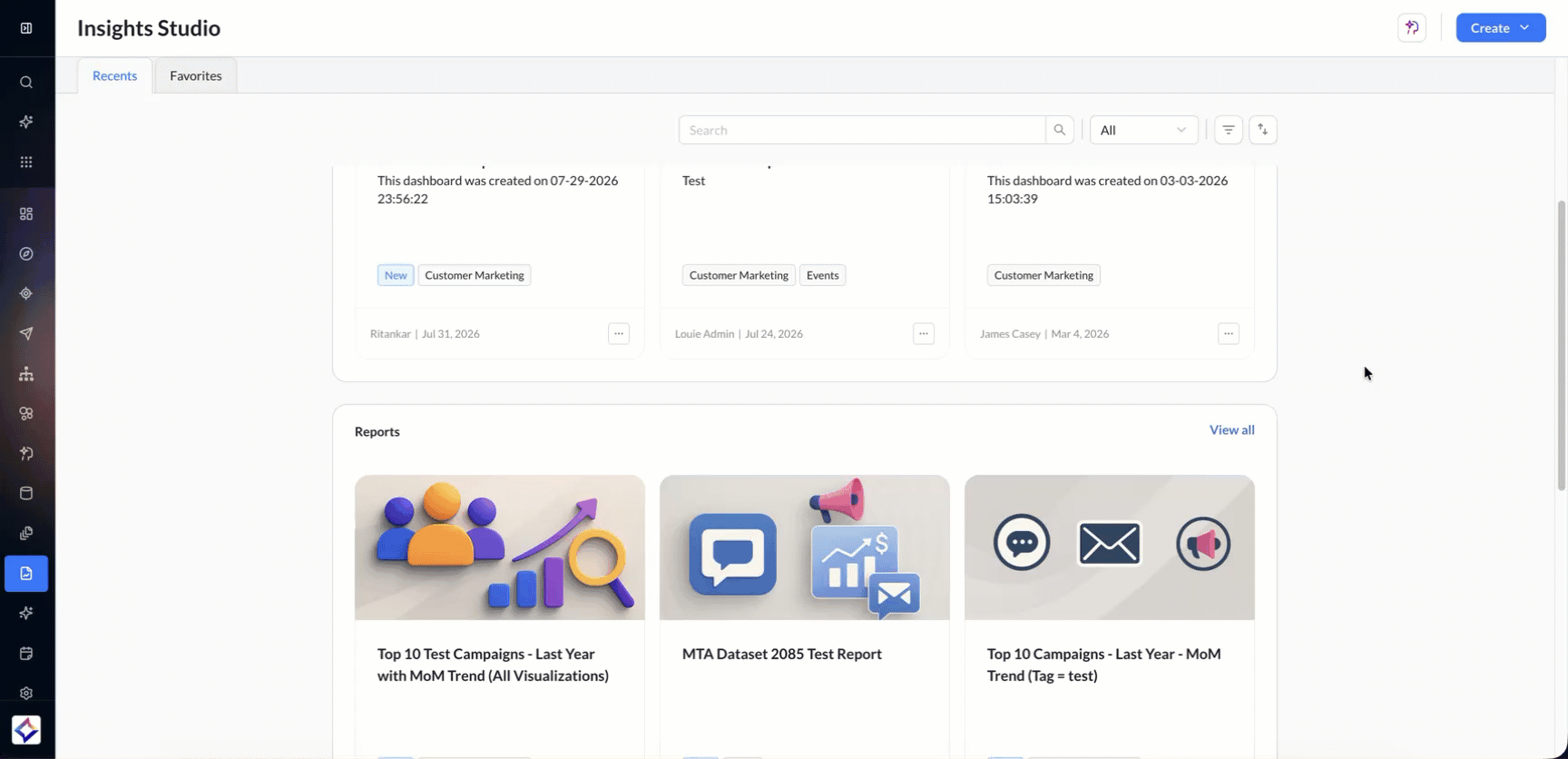Click the vertical page scrollbar
1568x759 pixels.
pos(1562,345)
